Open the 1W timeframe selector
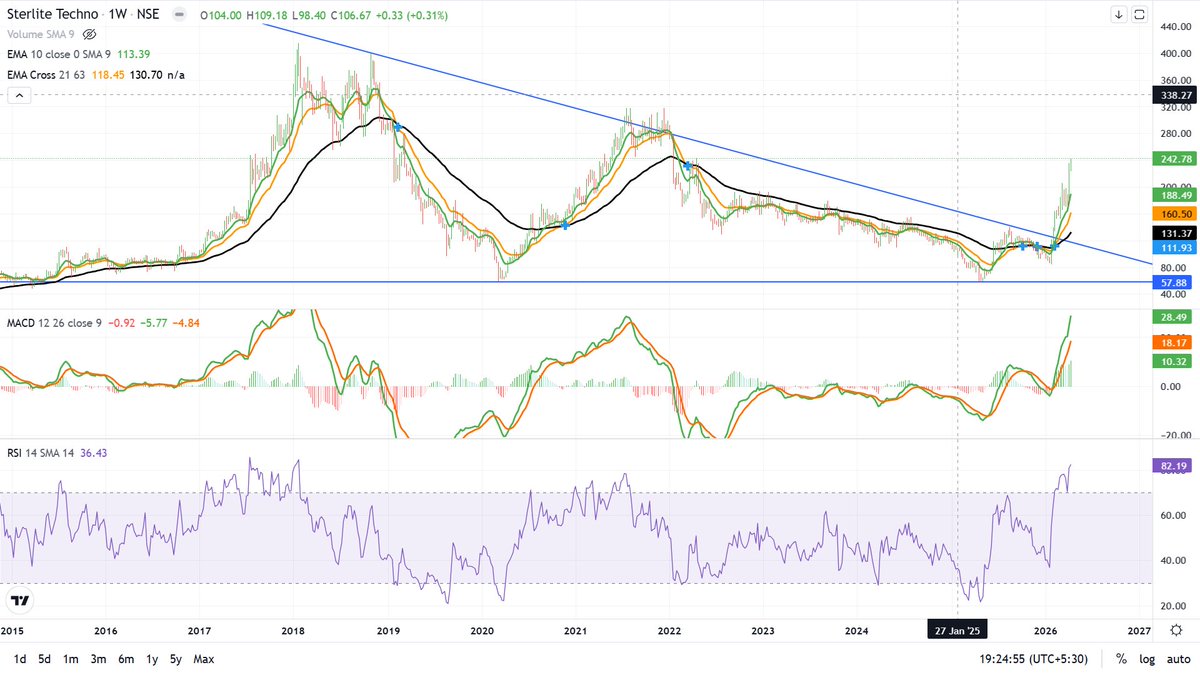1200x675 pixels. (x=116, y=14)
